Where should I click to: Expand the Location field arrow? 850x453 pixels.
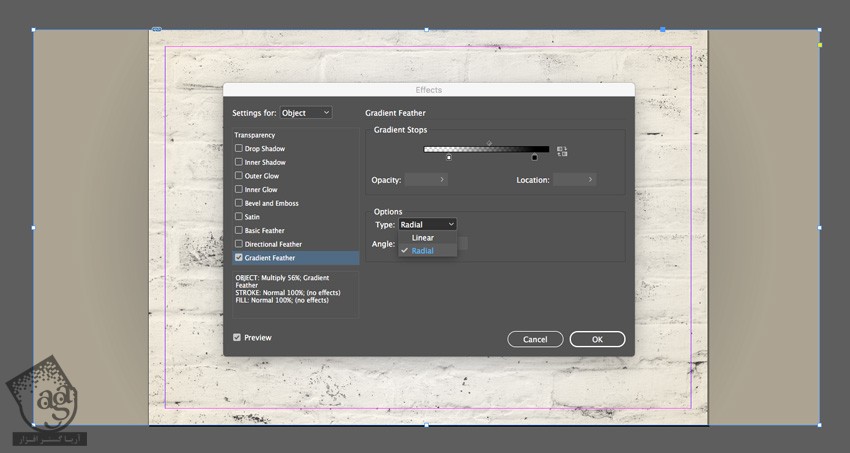pos(590,180)
